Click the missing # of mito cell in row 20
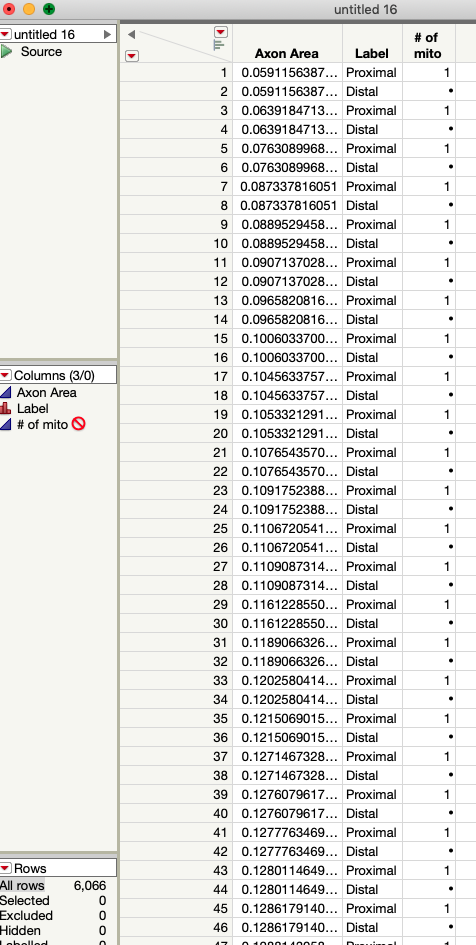The image size is (476, 945). tap(429, 433)
